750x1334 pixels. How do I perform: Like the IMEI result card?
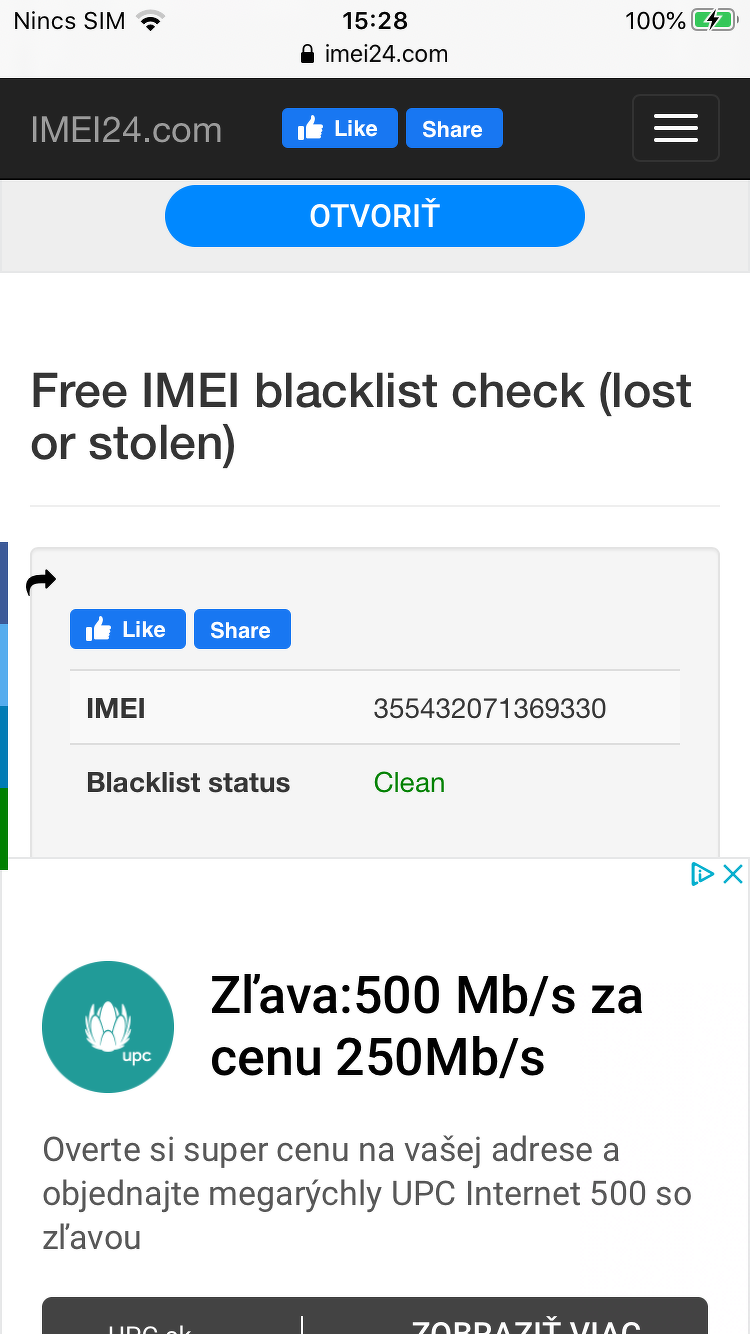click(127, 630)
